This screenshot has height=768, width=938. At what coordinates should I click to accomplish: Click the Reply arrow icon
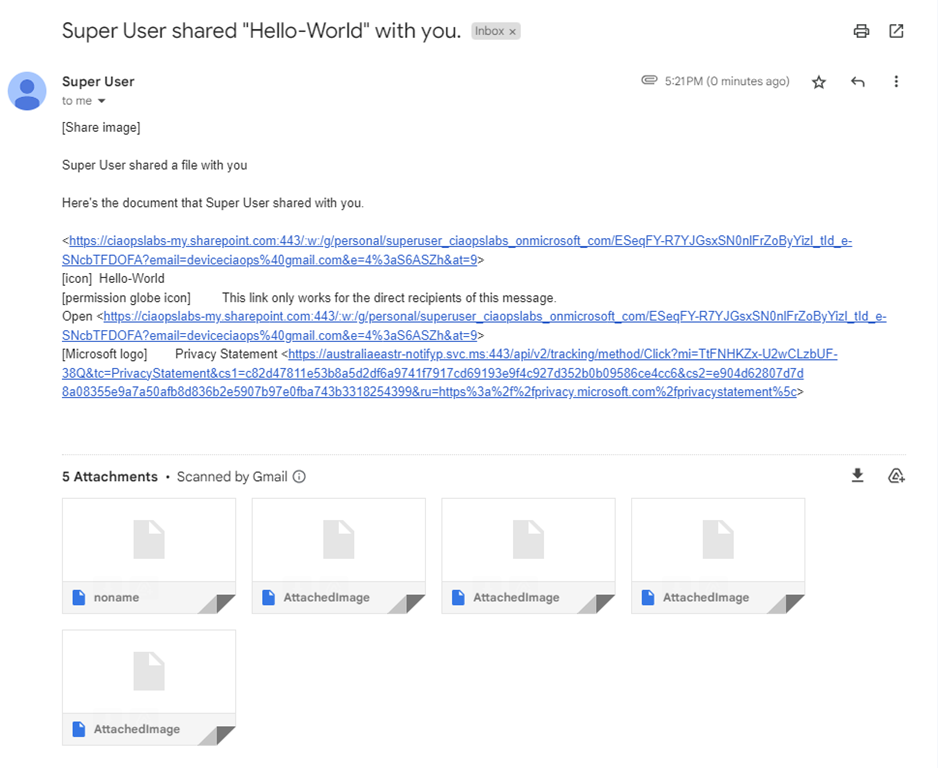[857, 82]
